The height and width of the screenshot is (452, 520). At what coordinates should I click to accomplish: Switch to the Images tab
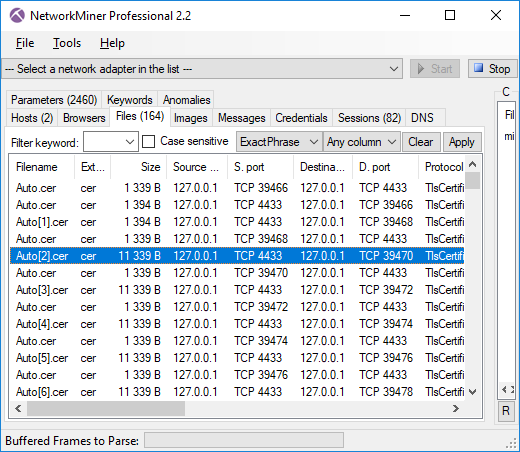[x=191, y=118]
